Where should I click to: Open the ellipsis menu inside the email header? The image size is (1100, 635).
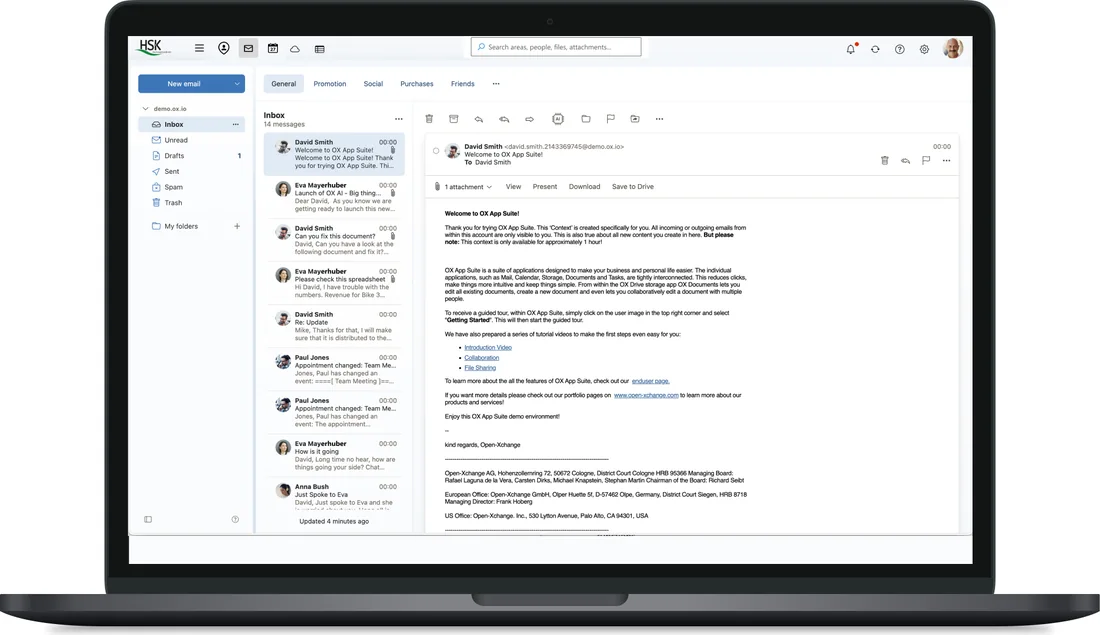(946, 161)
